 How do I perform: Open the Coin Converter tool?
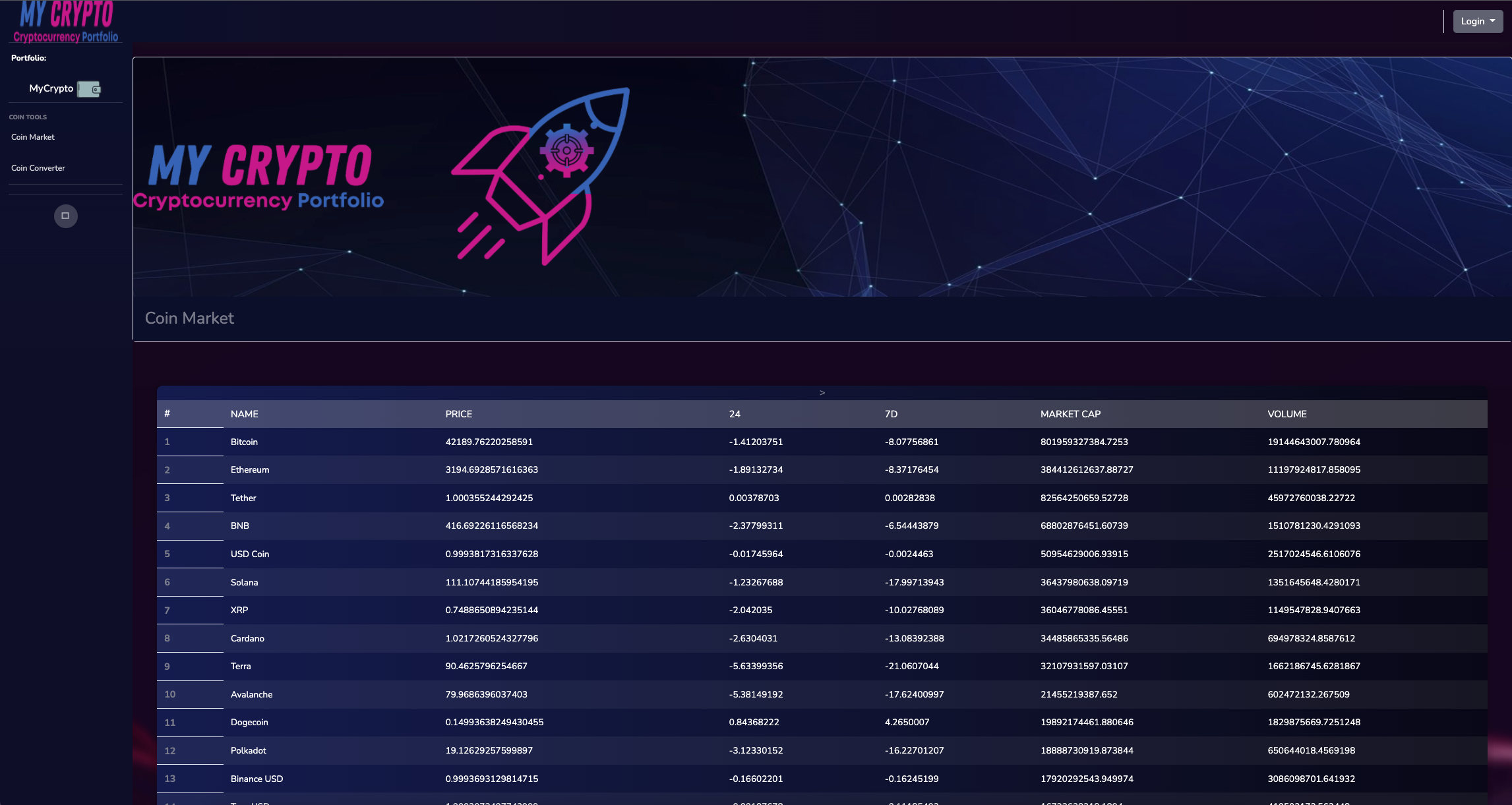[x=38, y=167]
